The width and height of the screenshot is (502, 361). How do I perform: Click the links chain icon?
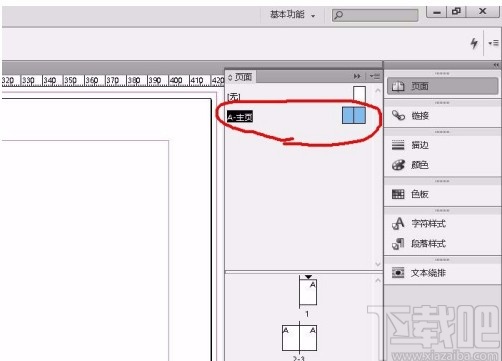(398, 115)
